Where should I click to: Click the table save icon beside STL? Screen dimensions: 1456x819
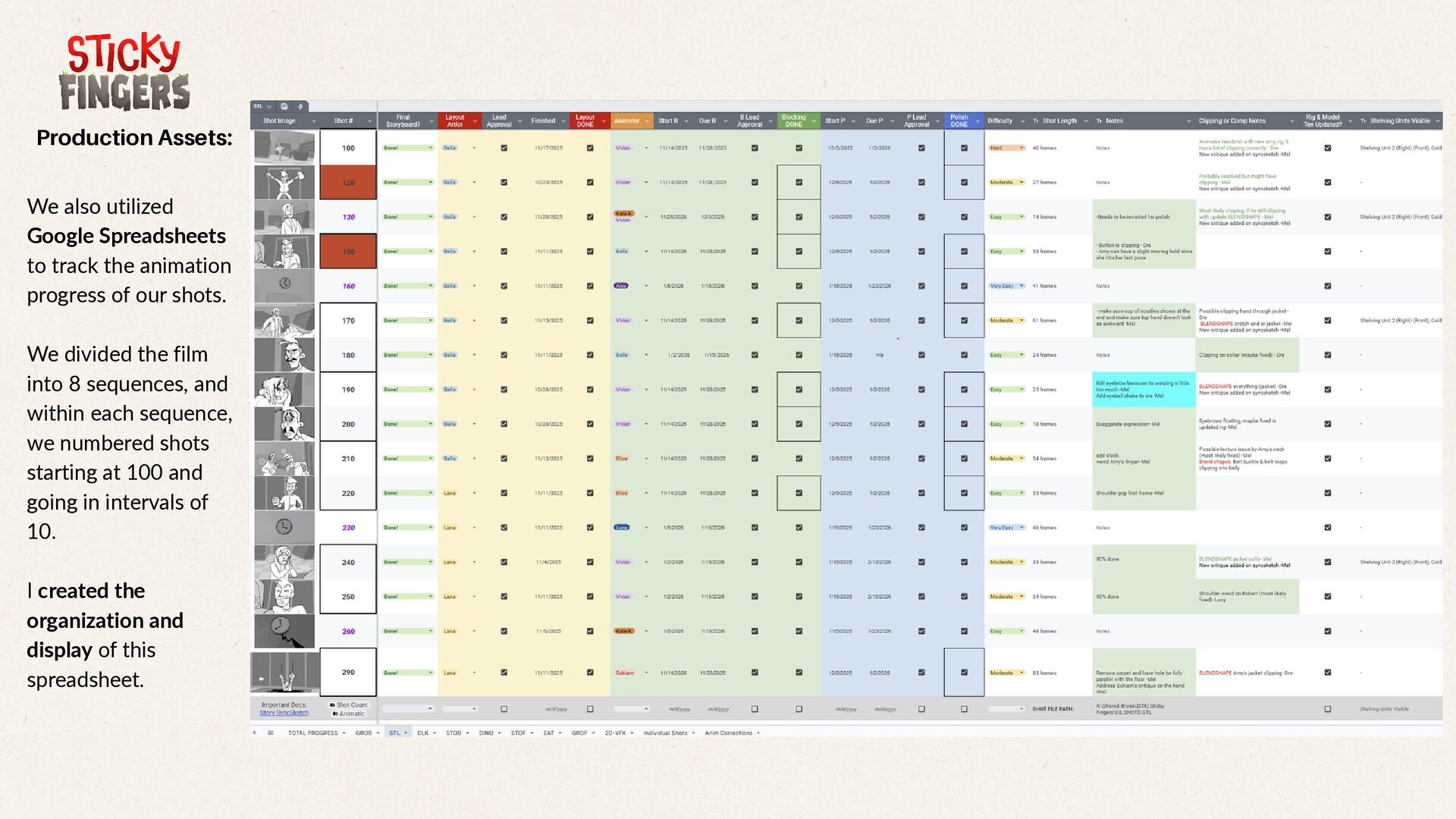tap(284, 106)
